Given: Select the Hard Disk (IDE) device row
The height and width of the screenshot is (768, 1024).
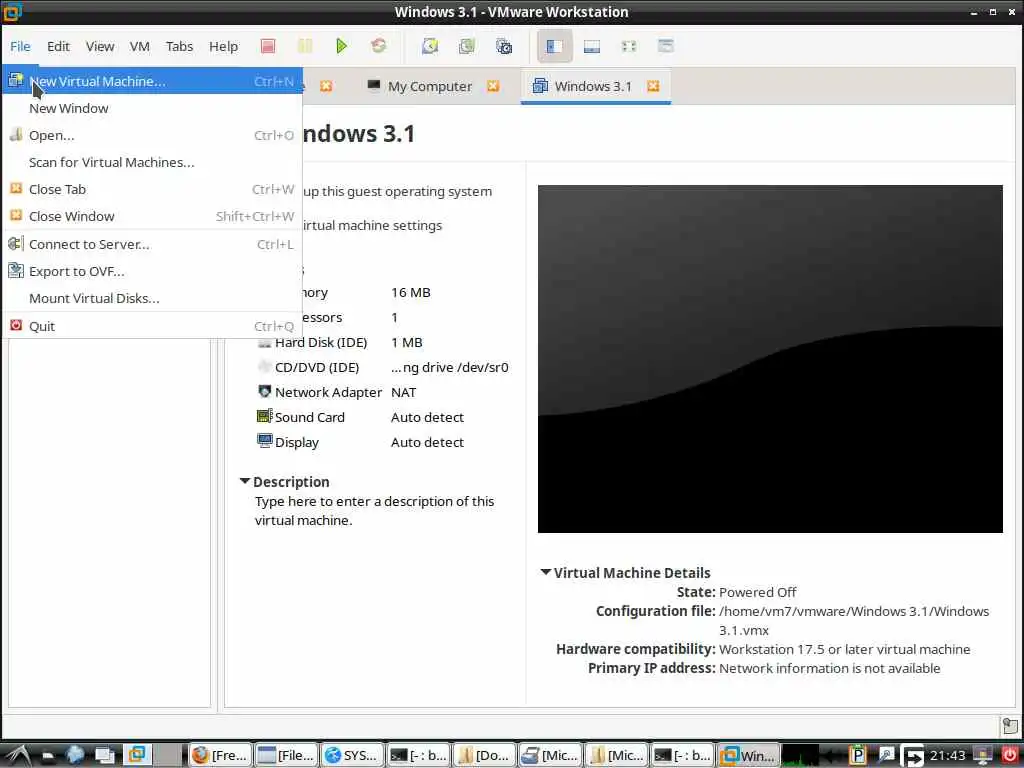Looking at the screenshot, I should pos(383,342).
